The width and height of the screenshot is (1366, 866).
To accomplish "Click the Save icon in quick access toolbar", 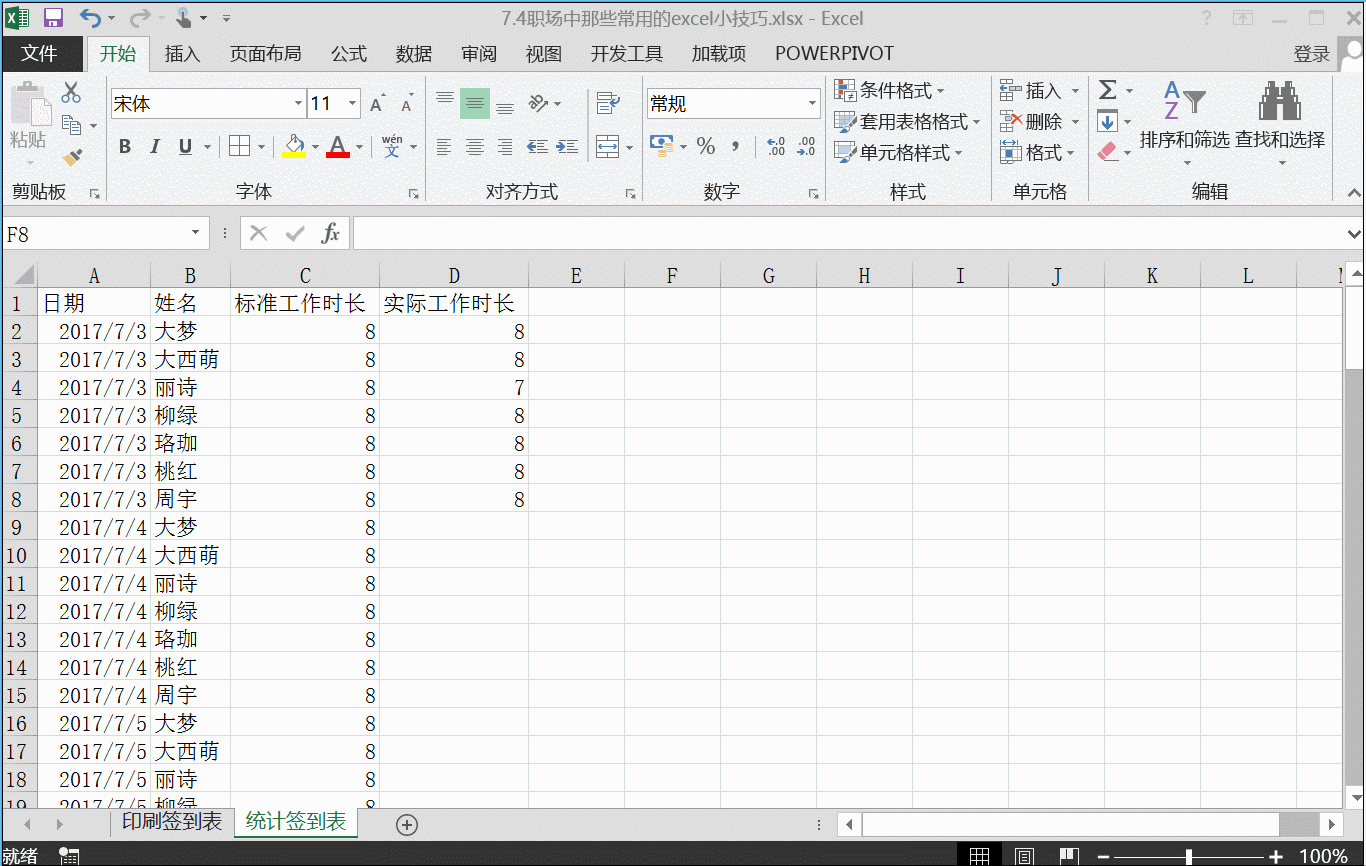I will pyautogui.click(x=53, y=18).
